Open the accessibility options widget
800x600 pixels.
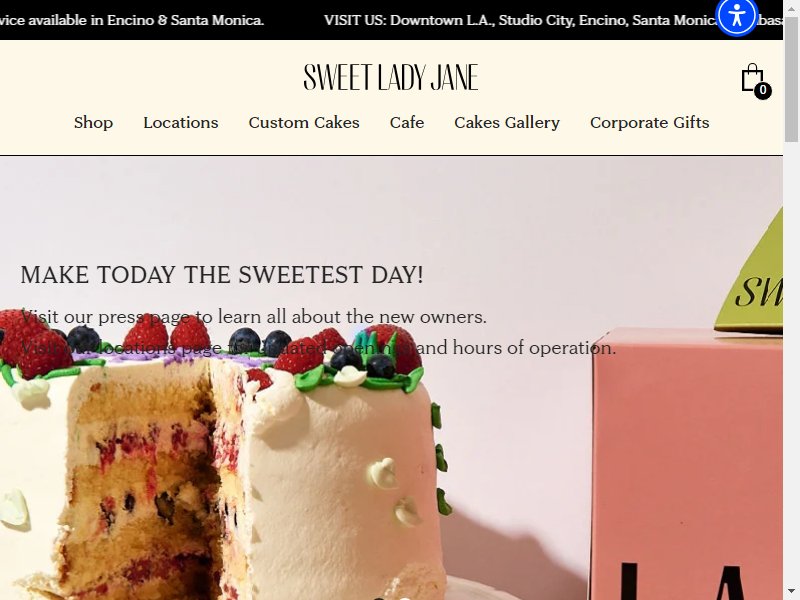coord(737,17)
